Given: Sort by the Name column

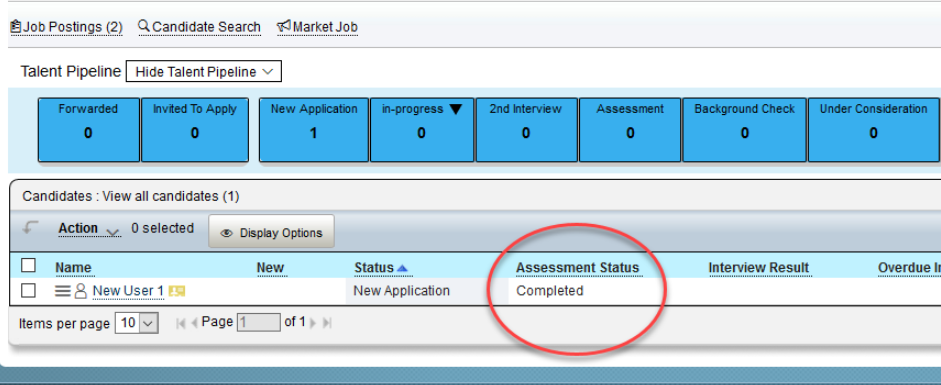Looking at the screenshot, I should (73, 268).
